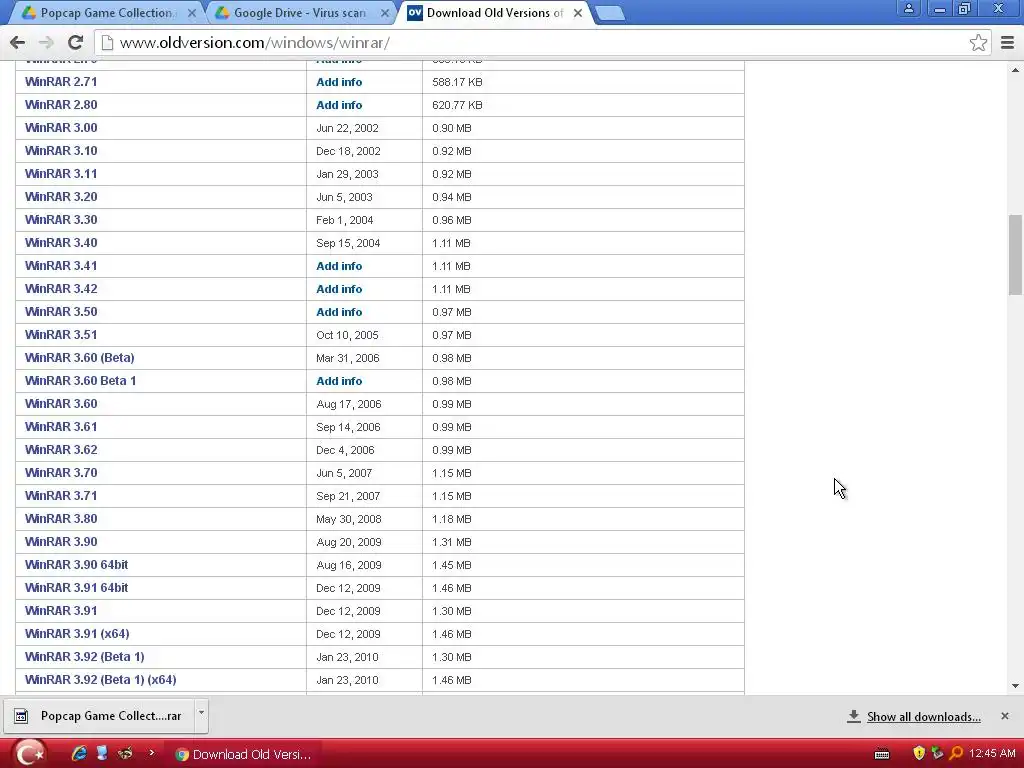
Task: Select the Download Old Versions tab
Action: pos(494,12)
